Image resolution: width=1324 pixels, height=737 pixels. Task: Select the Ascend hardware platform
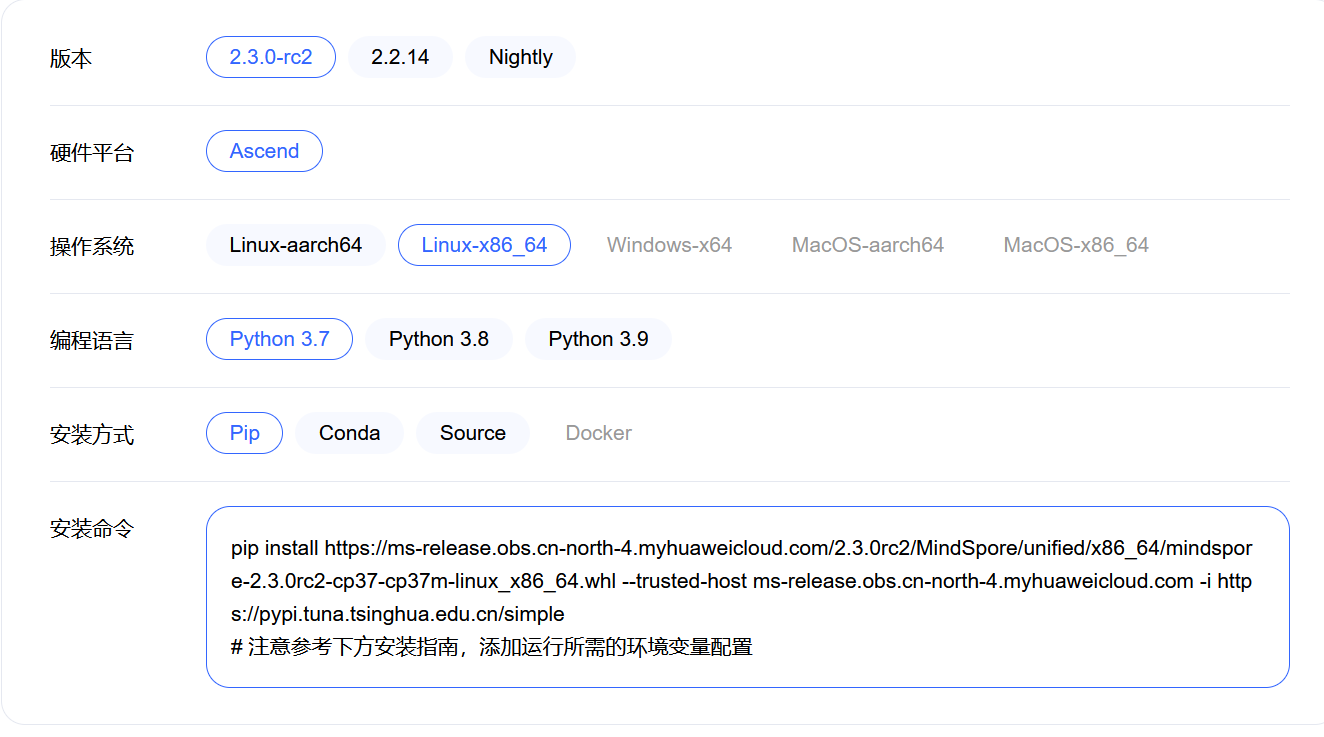coord(263,151)
